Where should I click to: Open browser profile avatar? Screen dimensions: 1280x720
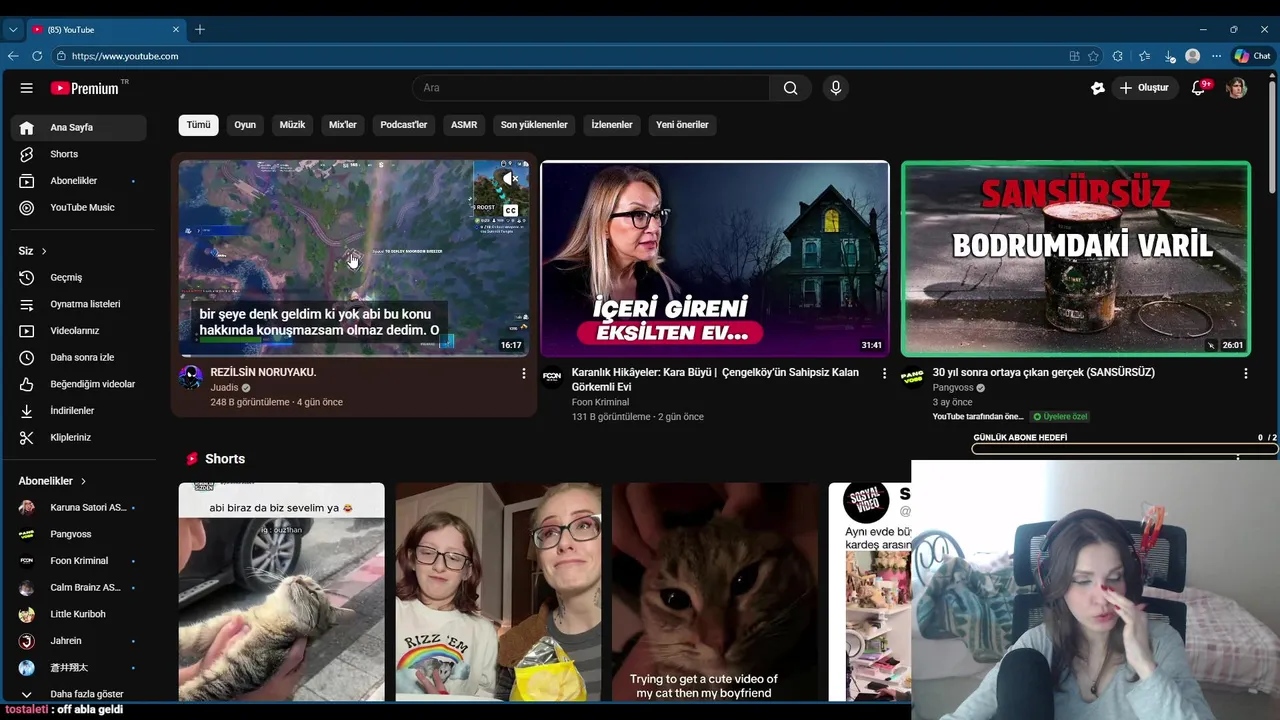click(x=1192, y=56)
